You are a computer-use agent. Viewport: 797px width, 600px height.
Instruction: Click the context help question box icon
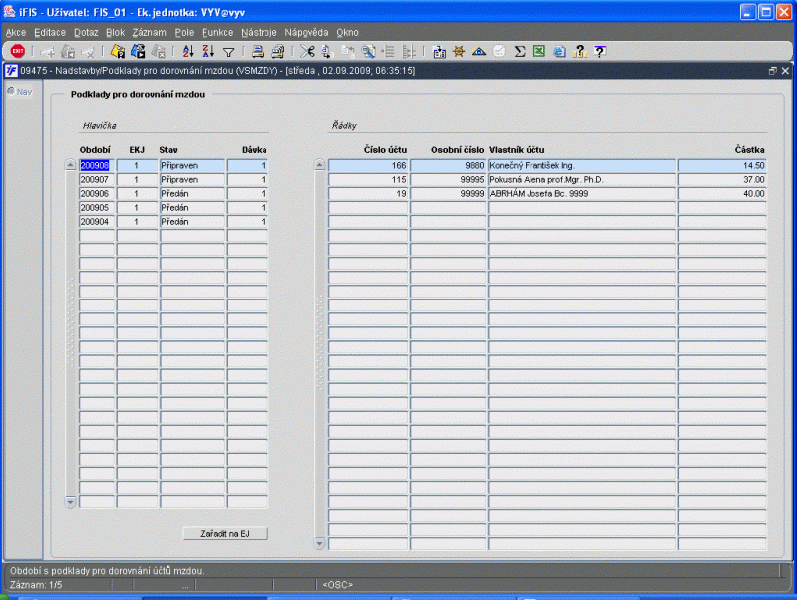point(600,51)
